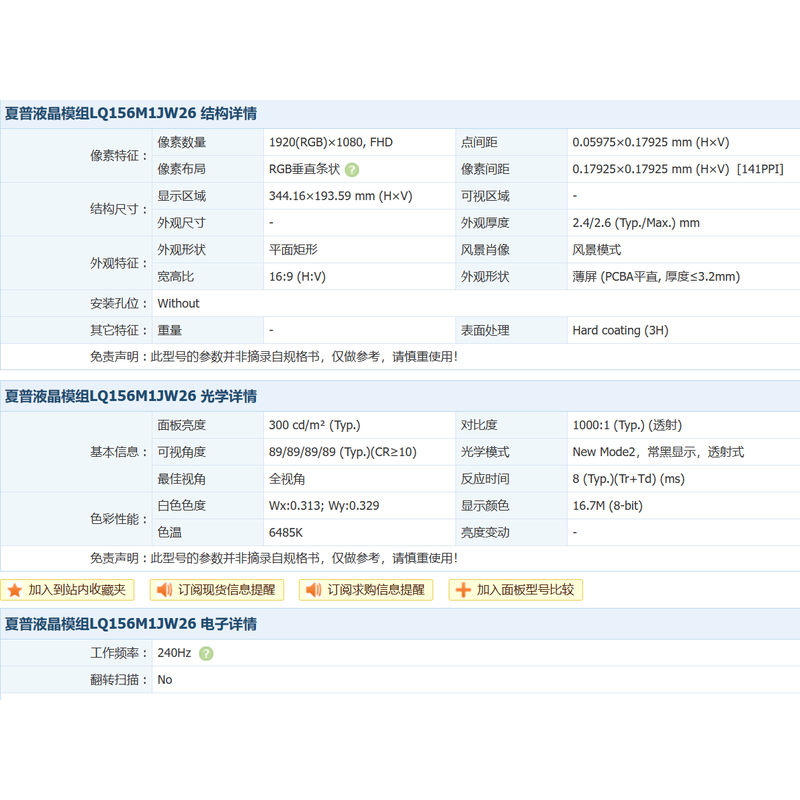Click the star icon on 加入到站内收藏夹
This screenshot has height=800, width=800.
[15, 590]
